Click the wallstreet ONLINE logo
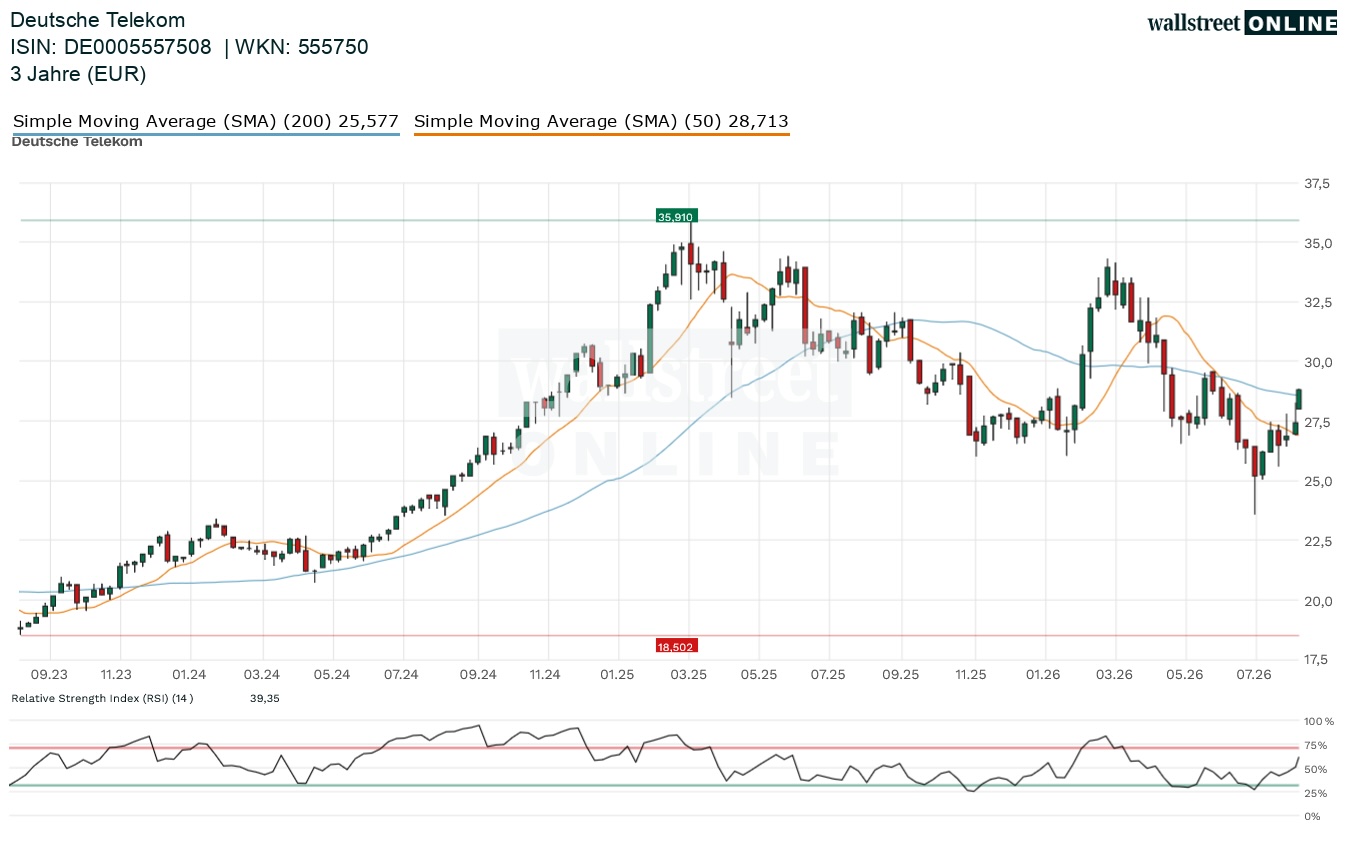Image resolution: width=1349 pixels, height=843 pixels. pos(1242,23)
